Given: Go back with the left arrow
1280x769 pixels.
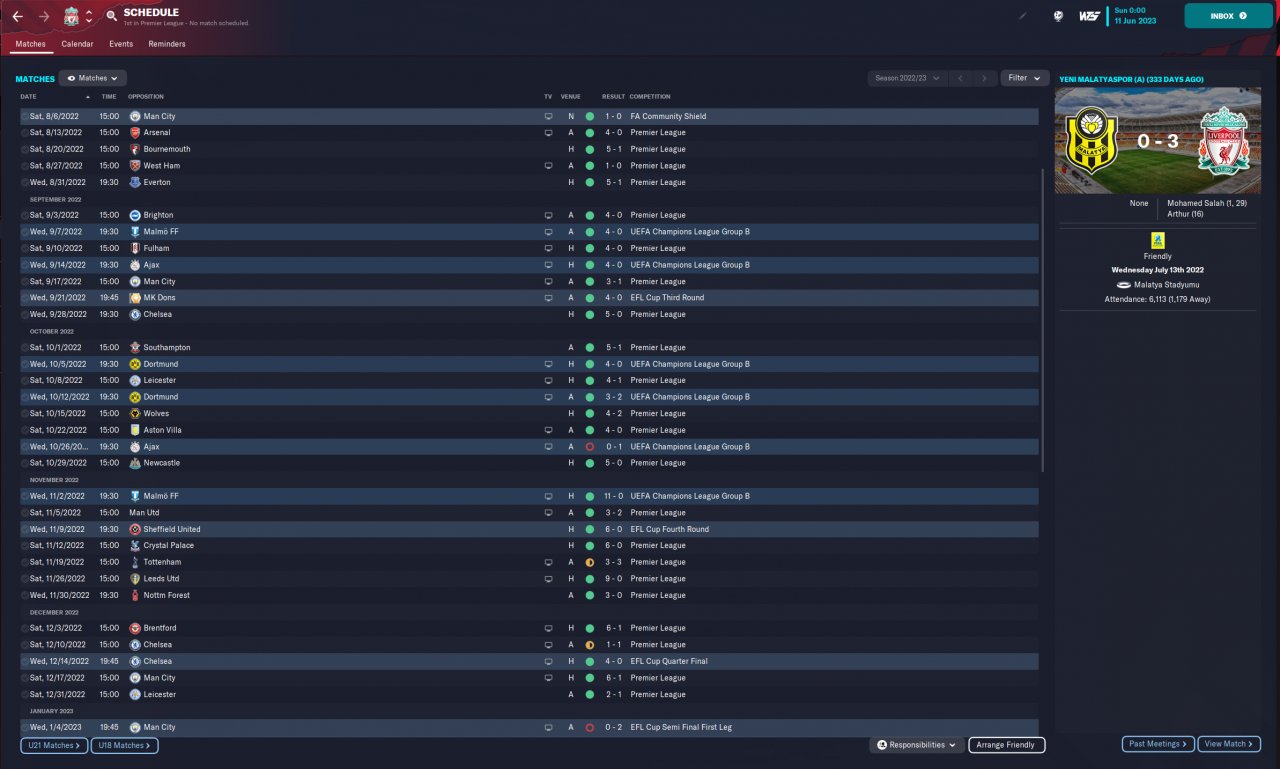Looking at the screenshot, I should coord(17,17).
